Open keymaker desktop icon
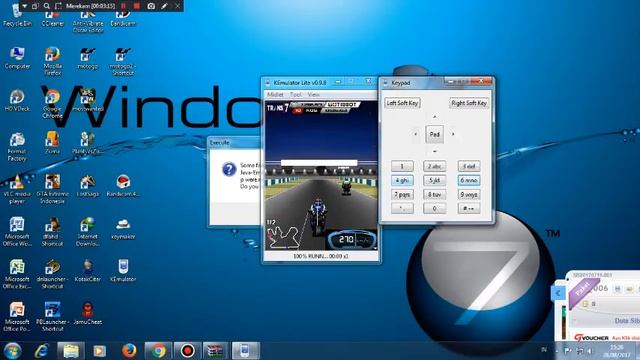Viewport: 640px width, 360px height. [123, 229]
